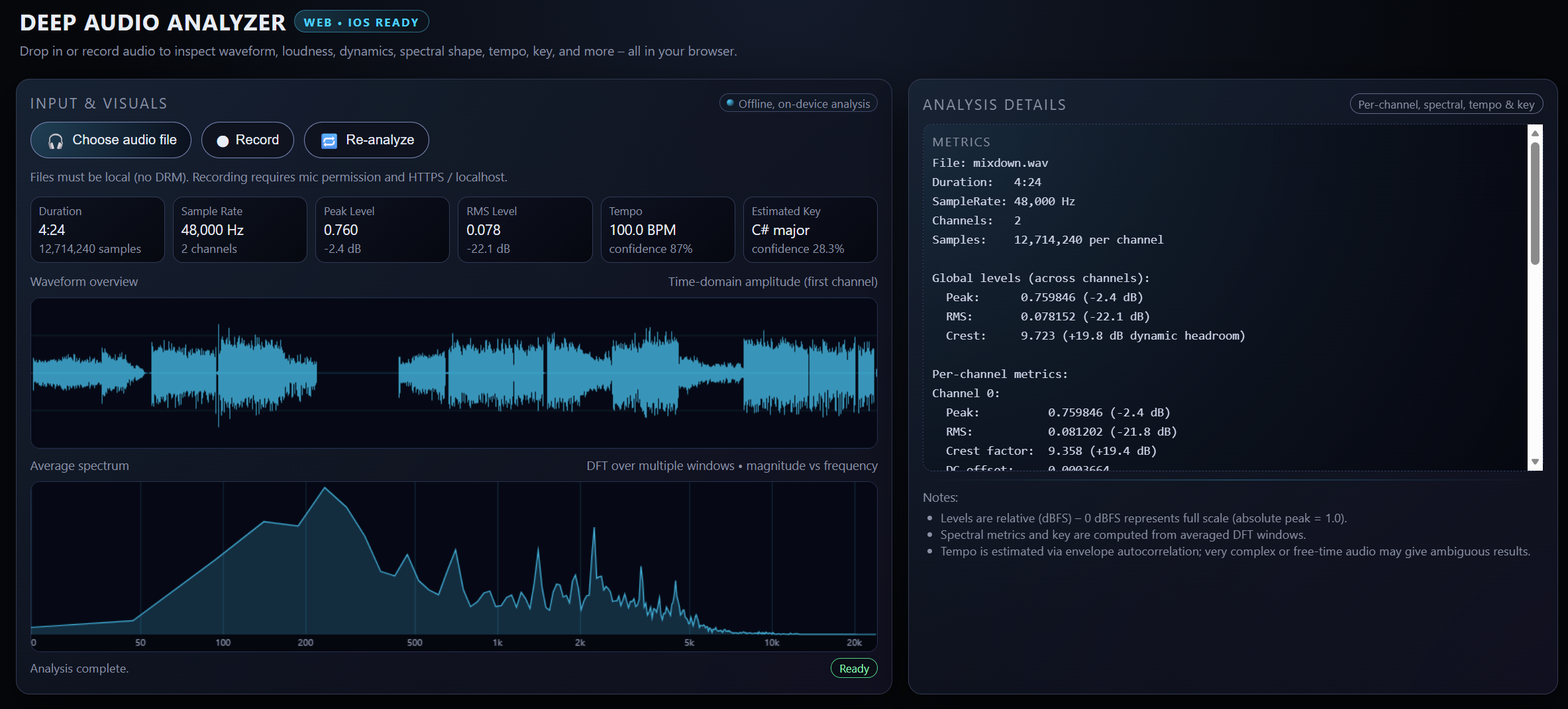The image size is (1568, 709).
Task: Start recording with the Record button
Action: click(x=248, y=140)
